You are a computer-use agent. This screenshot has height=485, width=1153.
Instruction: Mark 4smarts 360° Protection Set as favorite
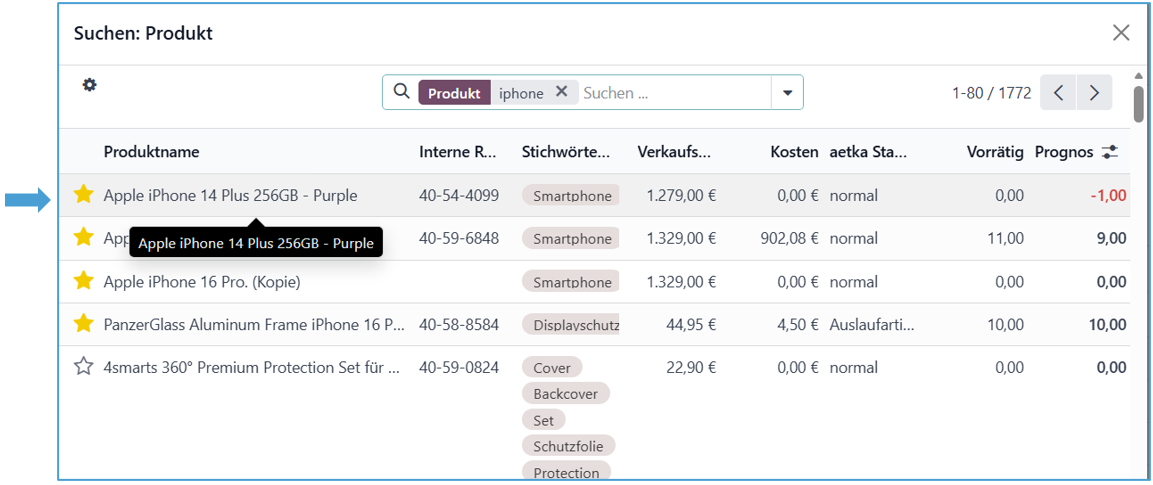click(x=83, y=367)
